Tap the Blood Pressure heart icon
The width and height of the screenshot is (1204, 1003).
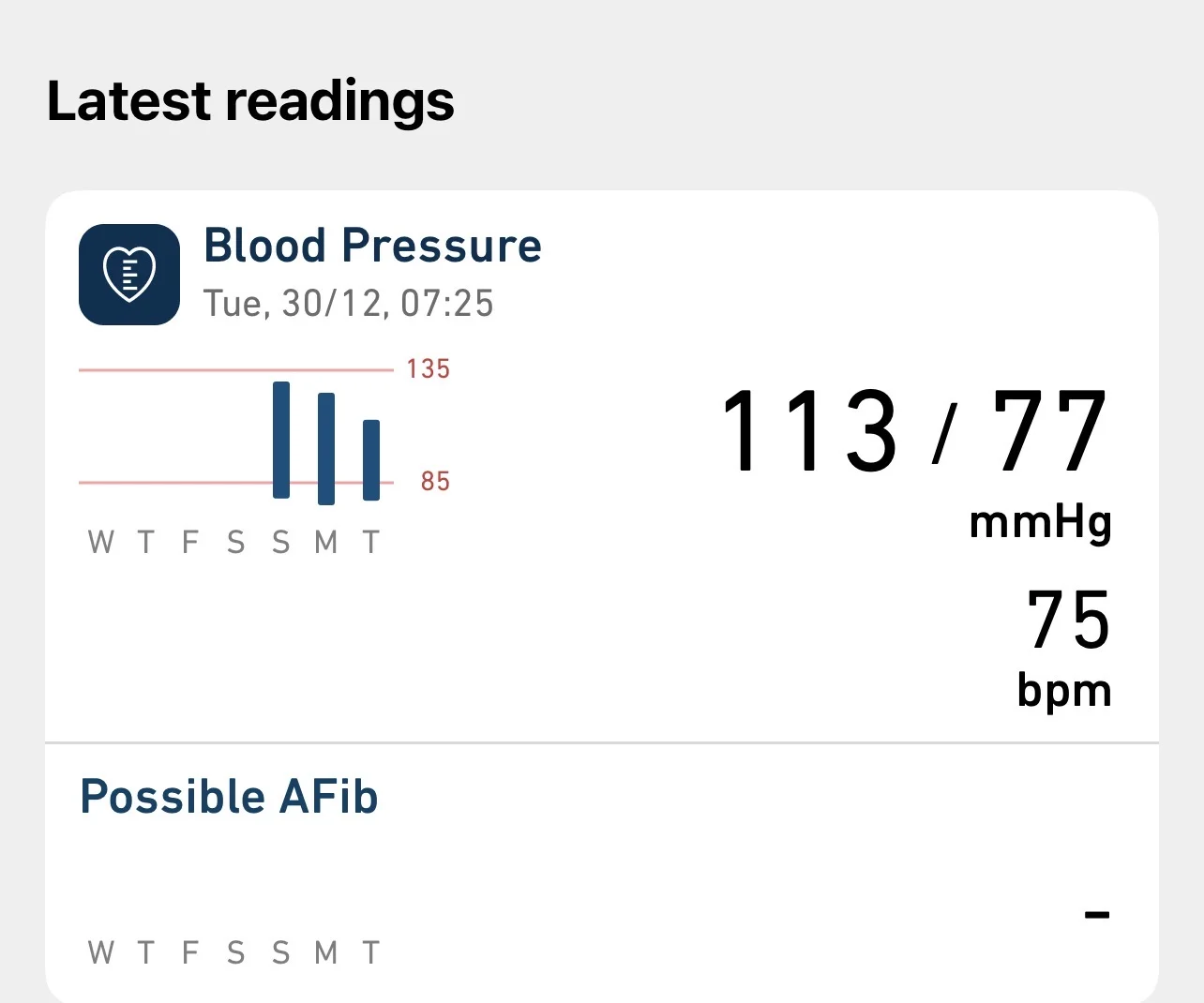click(x=129, y=275)
